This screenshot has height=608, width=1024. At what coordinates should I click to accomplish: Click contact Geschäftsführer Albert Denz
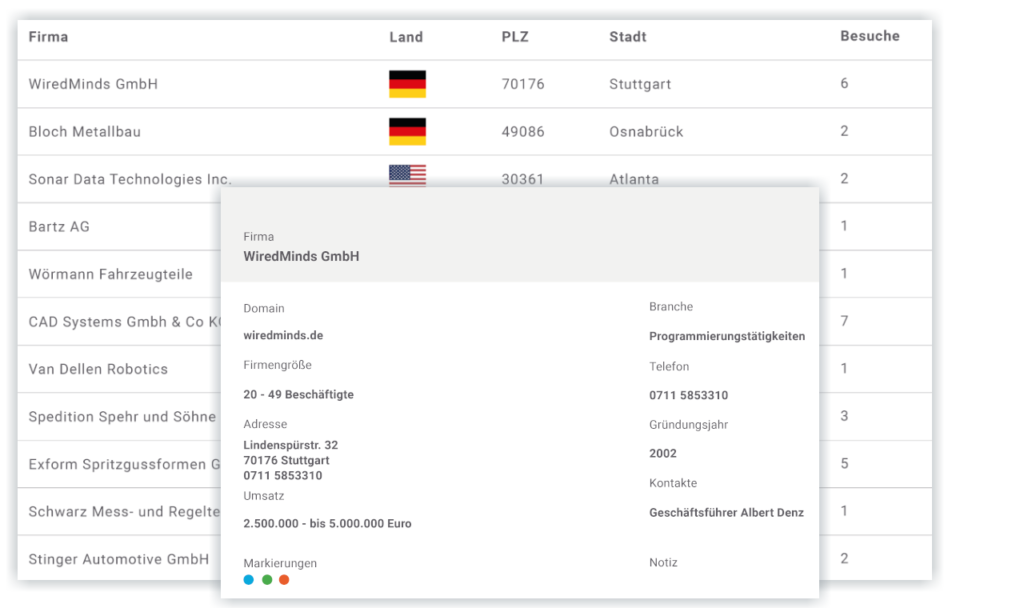tap(726, 513)
